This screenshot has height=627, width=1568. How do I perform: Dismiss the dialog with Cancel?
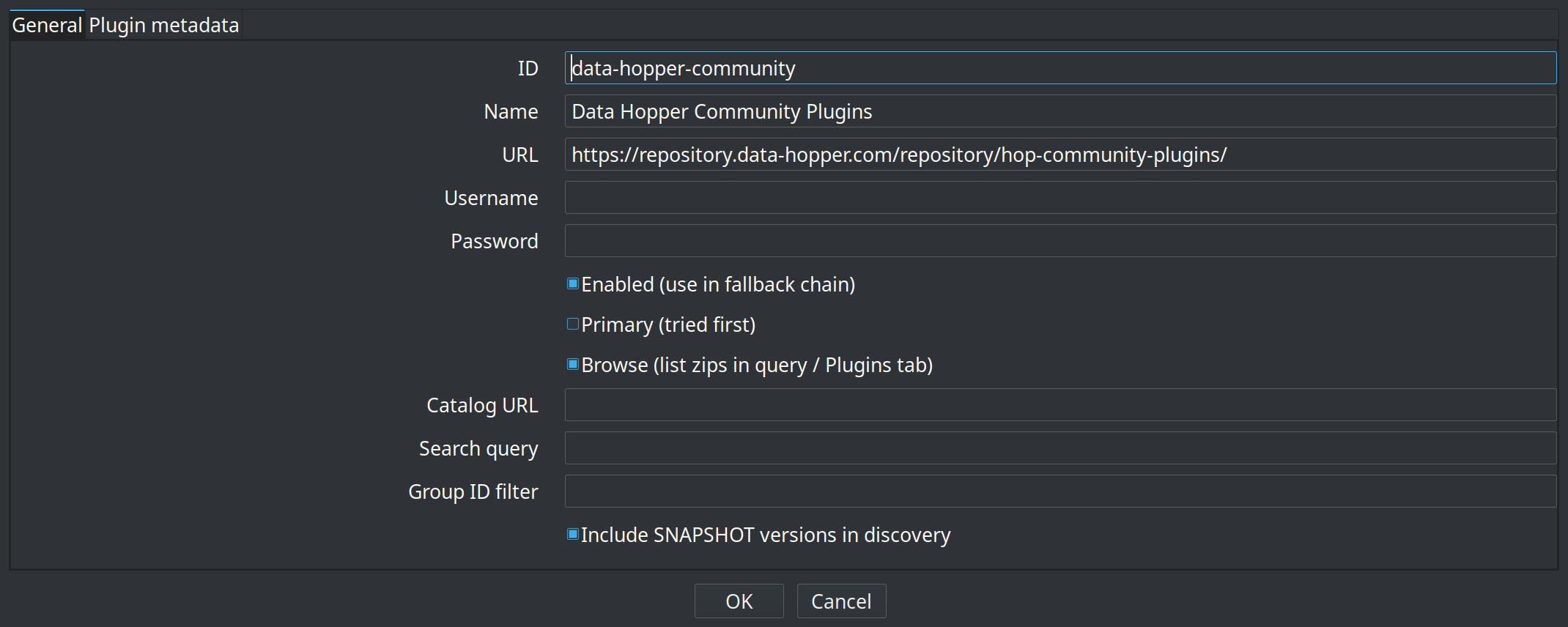pos(841,601)
